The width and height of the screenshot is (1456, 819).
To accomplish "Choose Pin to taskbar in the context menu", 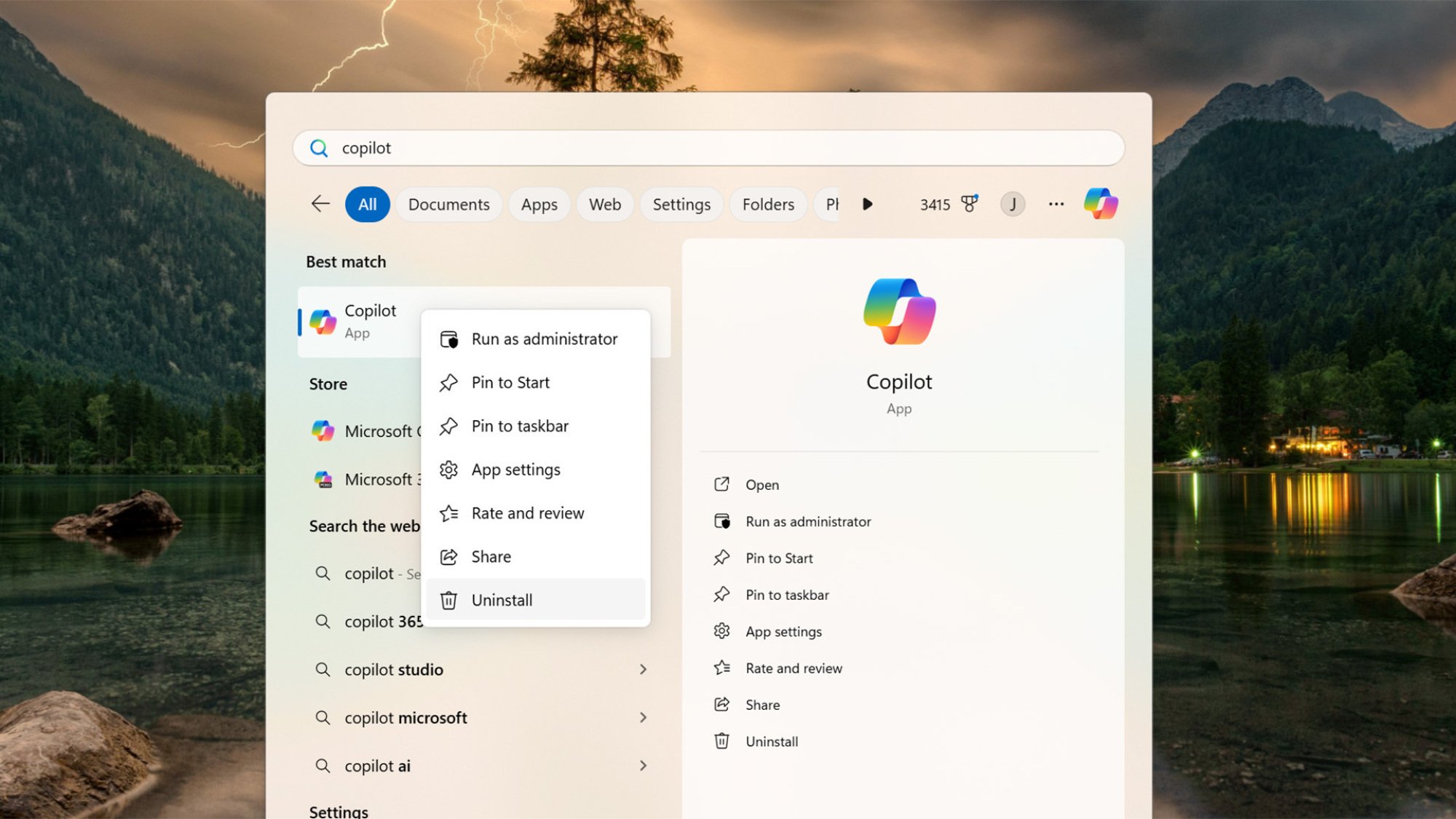I will tap(520, 426).
